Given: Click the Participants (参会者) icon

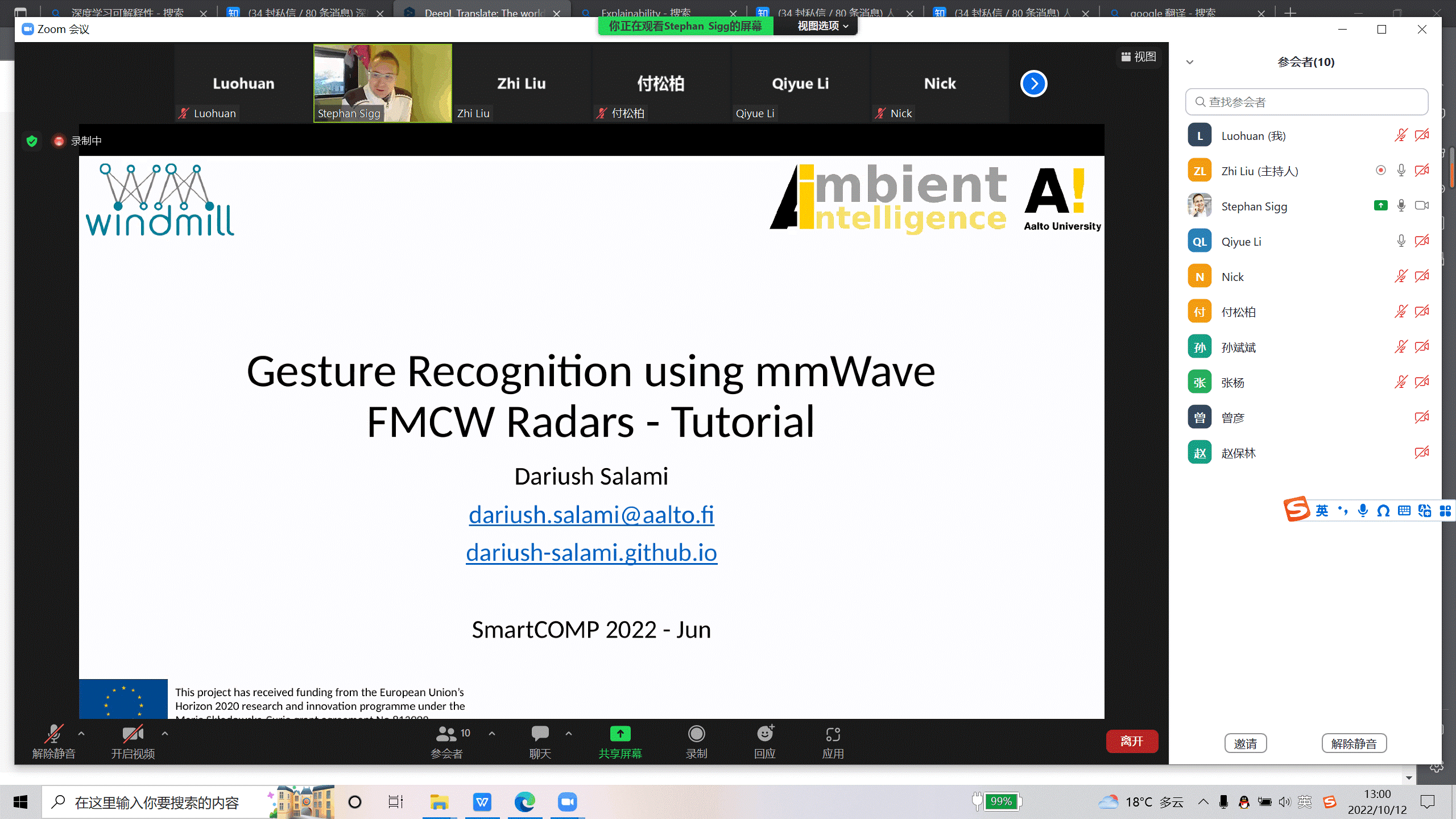Looking at the screenshot, I should pos(446,734).
